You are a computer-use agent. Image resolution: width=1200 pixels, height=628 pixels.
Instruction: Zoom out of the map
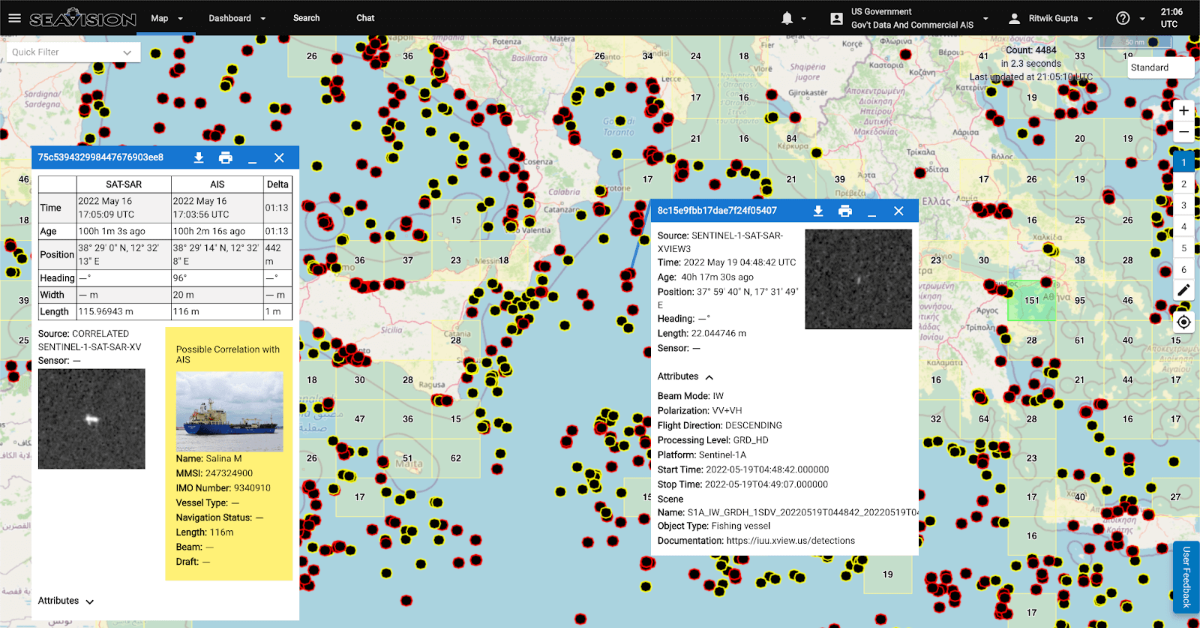(x=1184, y=132)
